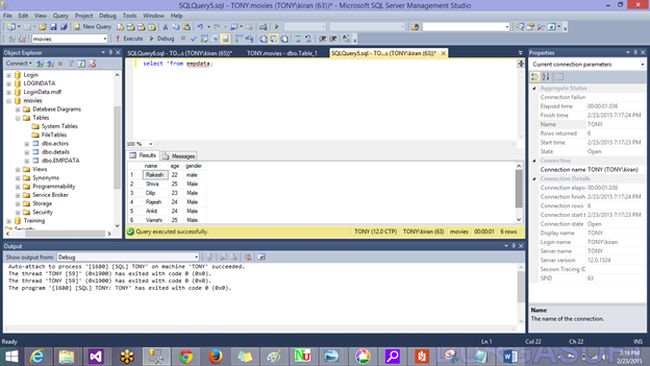Image resolution: width=650 pixels, height=366 pixels.
Task: Click the Refresh icon in Object Explorer
Action: click(x=82, y=63)
